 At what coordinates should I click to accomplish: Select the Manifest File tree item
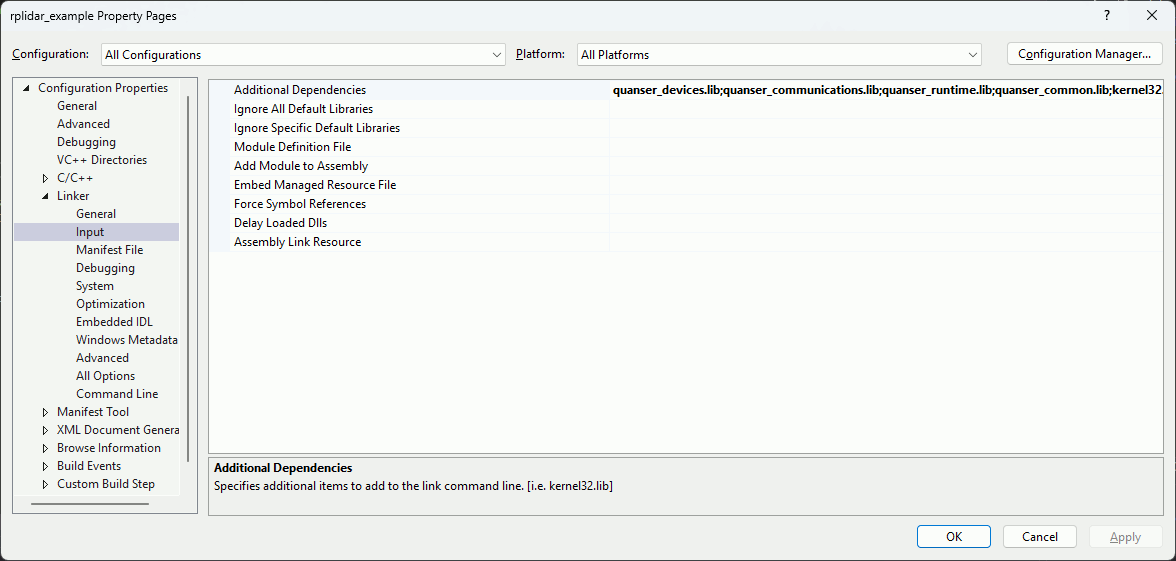pyautogui.click(x=109, y=250)
